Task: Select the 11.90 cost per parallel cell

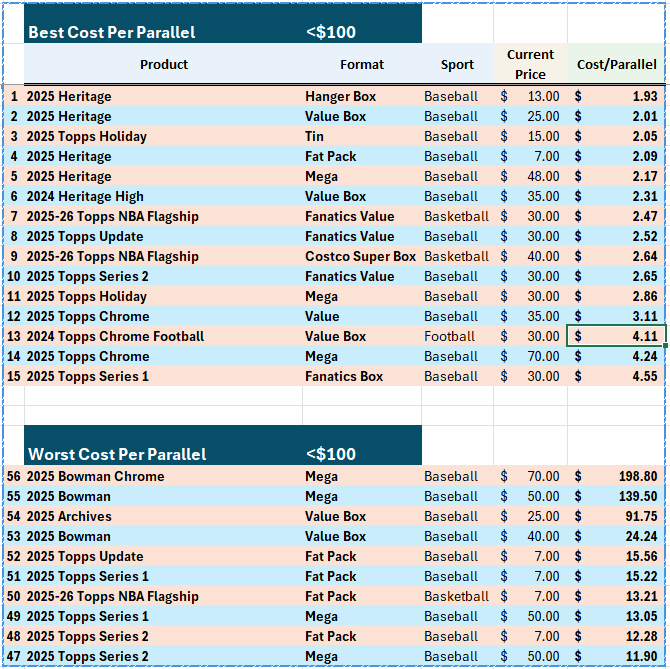Action: [x=616, y=657]
